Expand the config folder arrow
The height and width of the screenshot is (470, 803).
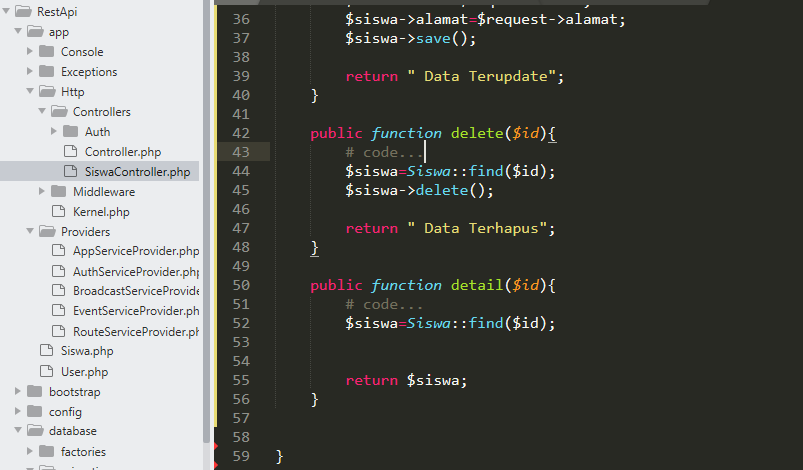(18, 412)
